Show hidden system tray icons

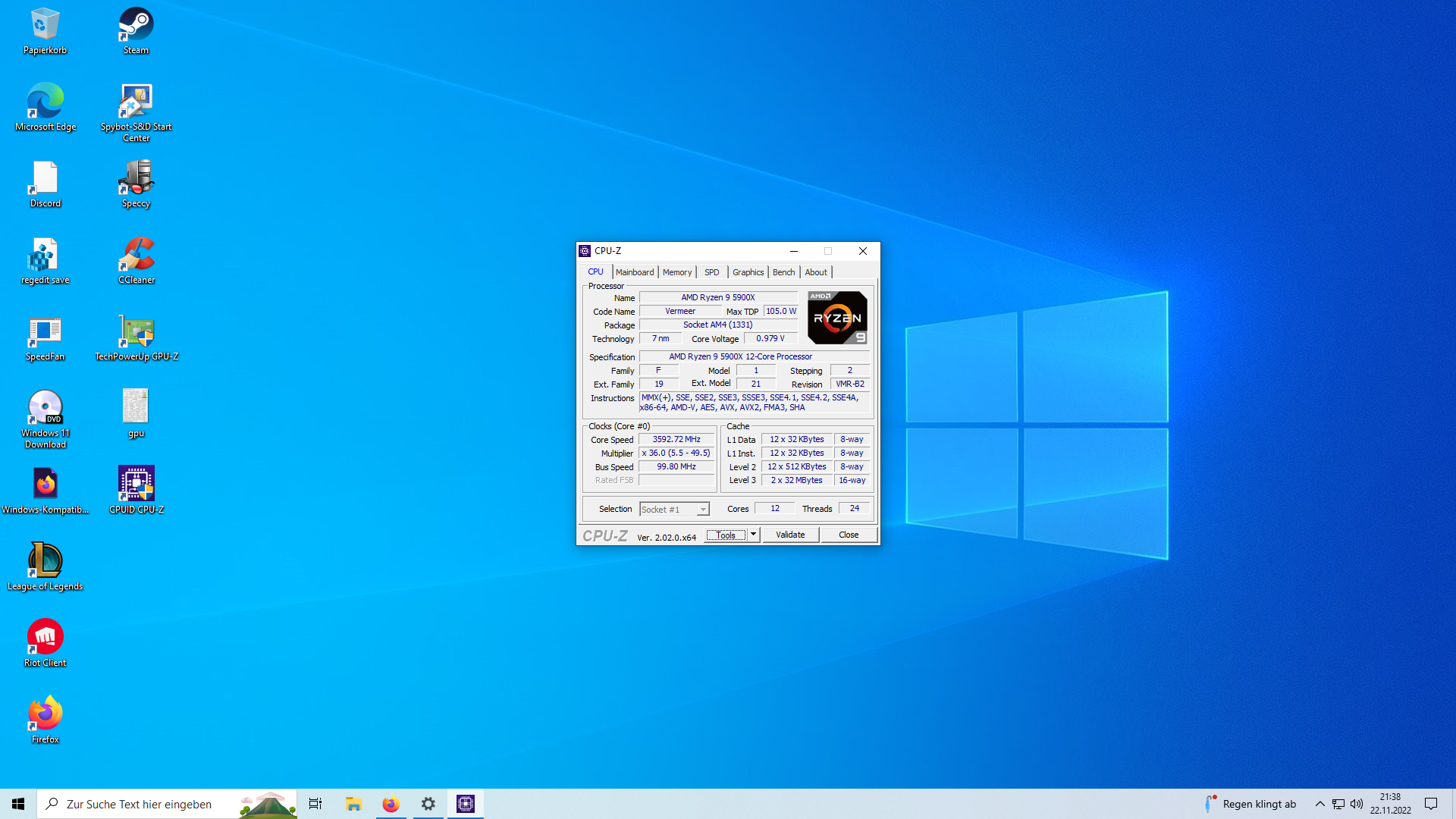point(1319,804)
